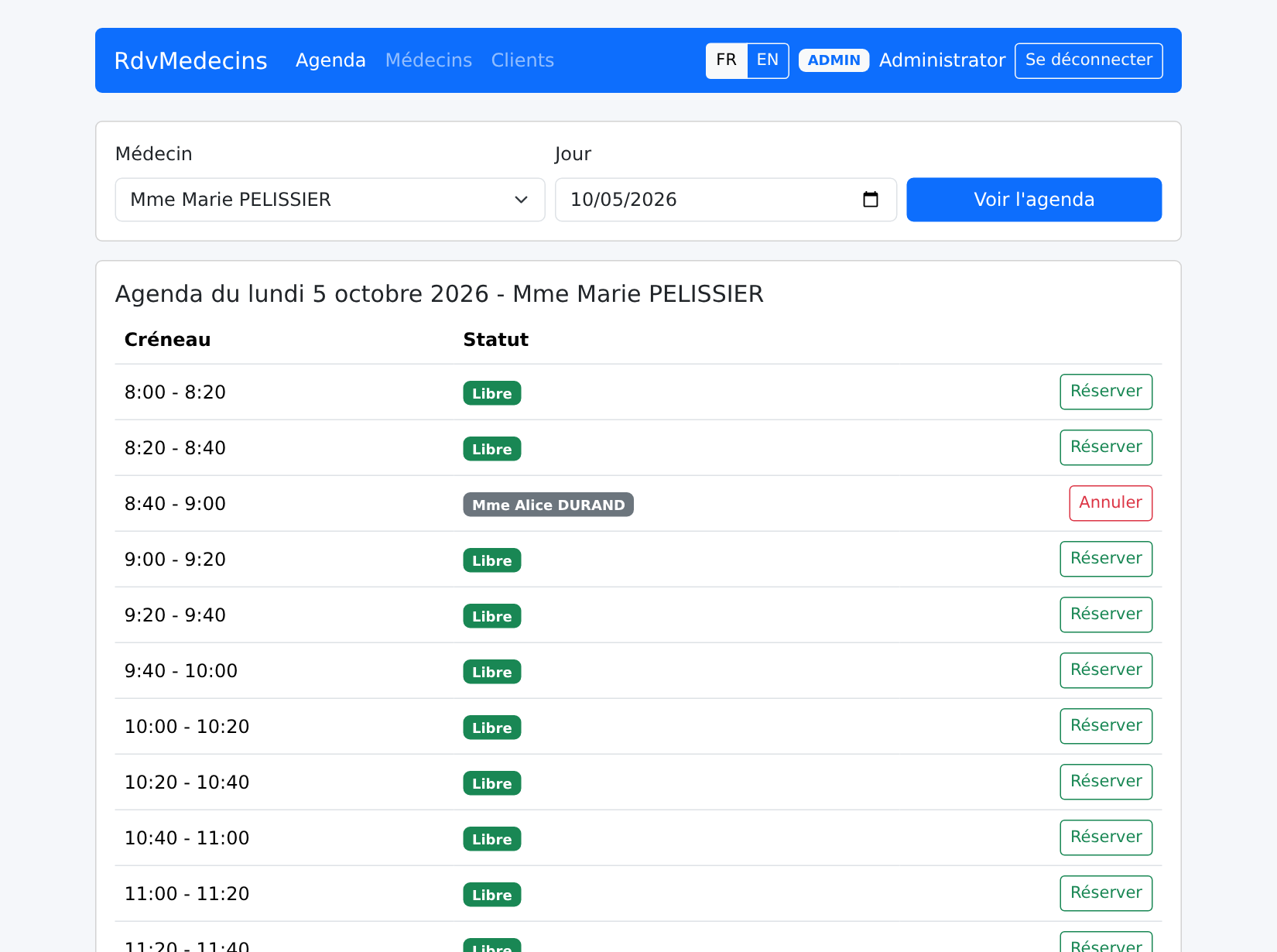The image size is (1277, 952).
Task: Reserve the 8:20 - 8:40 slot
Action: pos(1106,447)
